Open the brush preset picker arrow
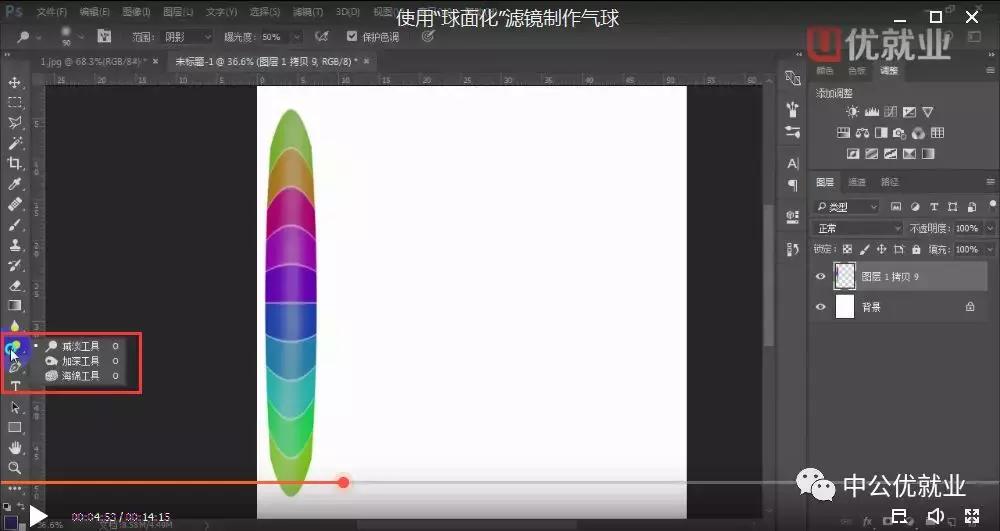The width and height of the screenshot is (1000, 531). (81, 37)
